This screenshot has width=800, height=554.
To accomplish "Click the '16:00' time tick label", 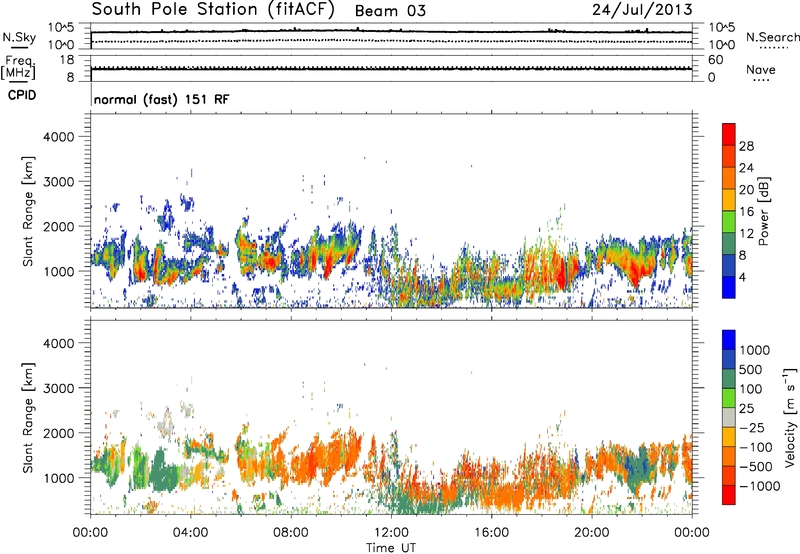I will pyautogui.click(x=491, y=533).
